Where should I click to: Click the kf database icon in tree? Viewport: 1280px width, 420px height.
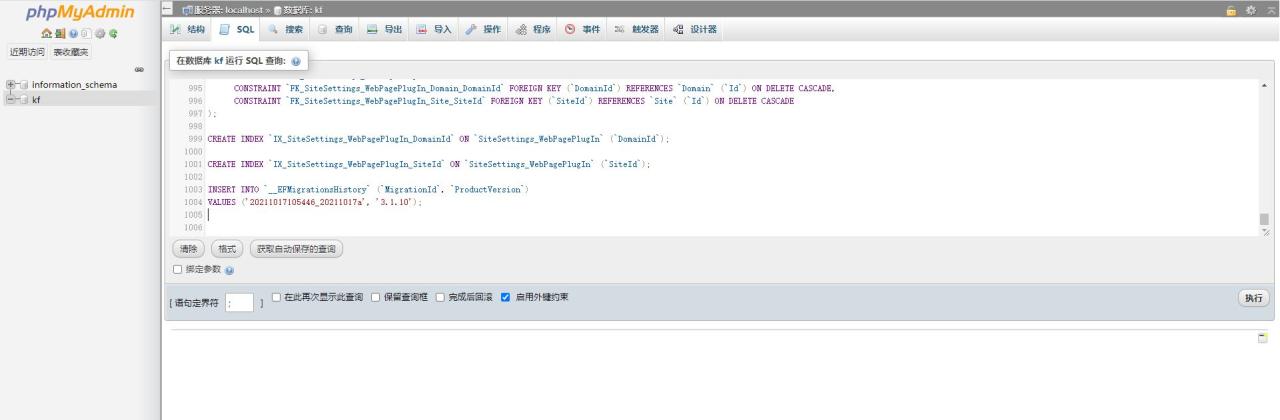23,99
